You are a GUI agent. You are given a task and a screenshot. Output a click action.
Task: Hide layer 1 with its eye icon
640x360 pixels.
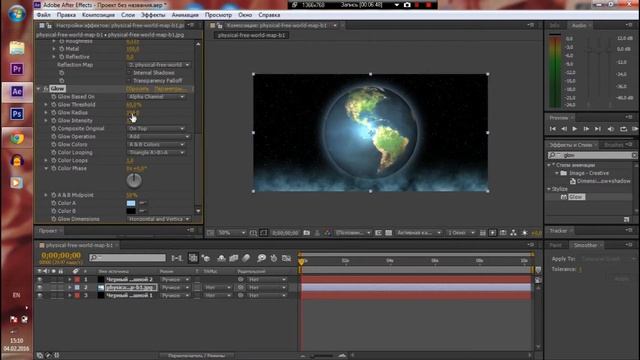pyautogui.click(x=40, y=280)
